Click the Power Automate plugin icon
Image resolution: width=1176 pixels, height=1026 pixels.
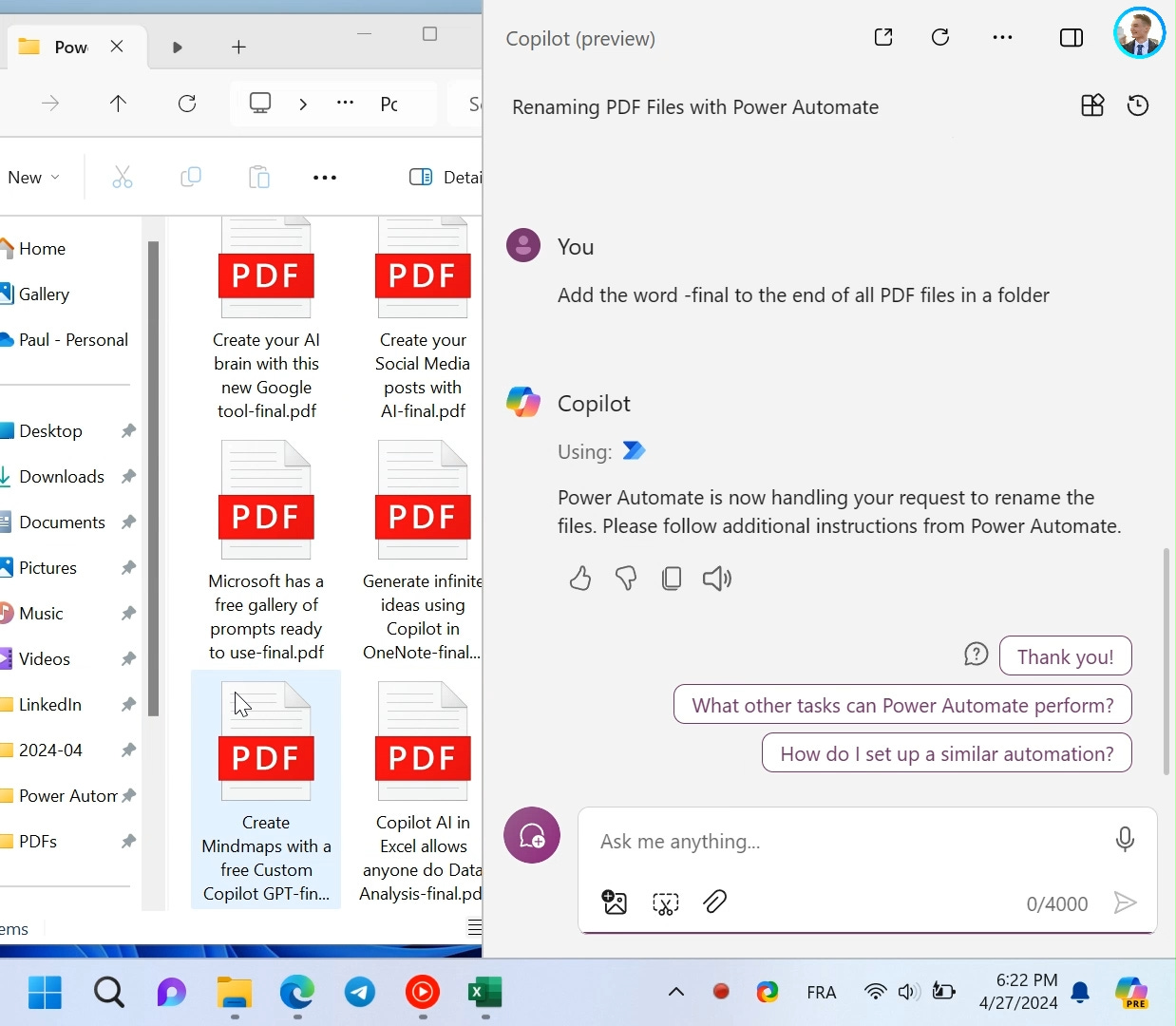[634, 450]
